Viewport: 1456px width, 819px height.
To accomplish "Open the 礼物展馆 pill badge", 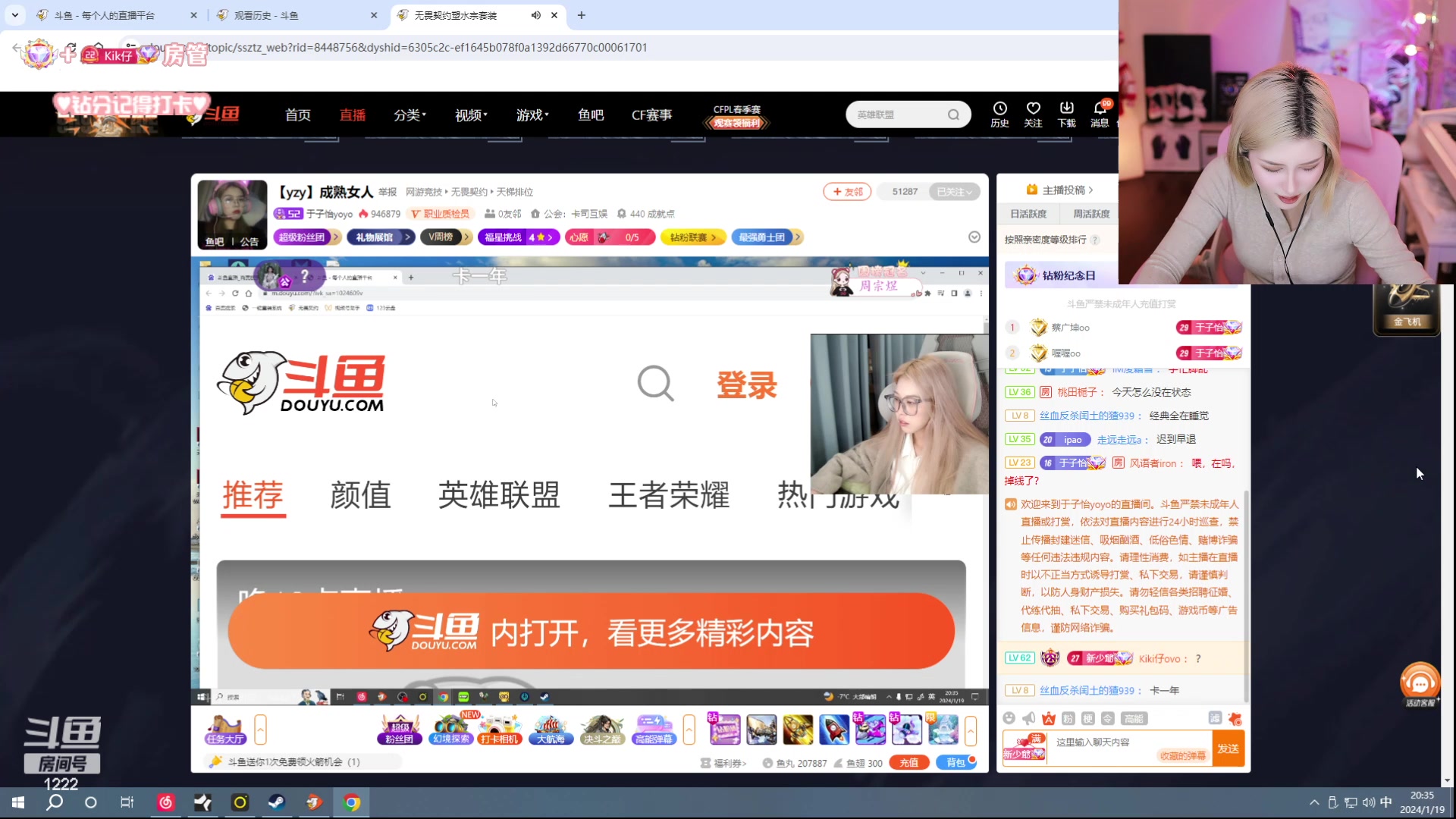I will click(381, 237).
